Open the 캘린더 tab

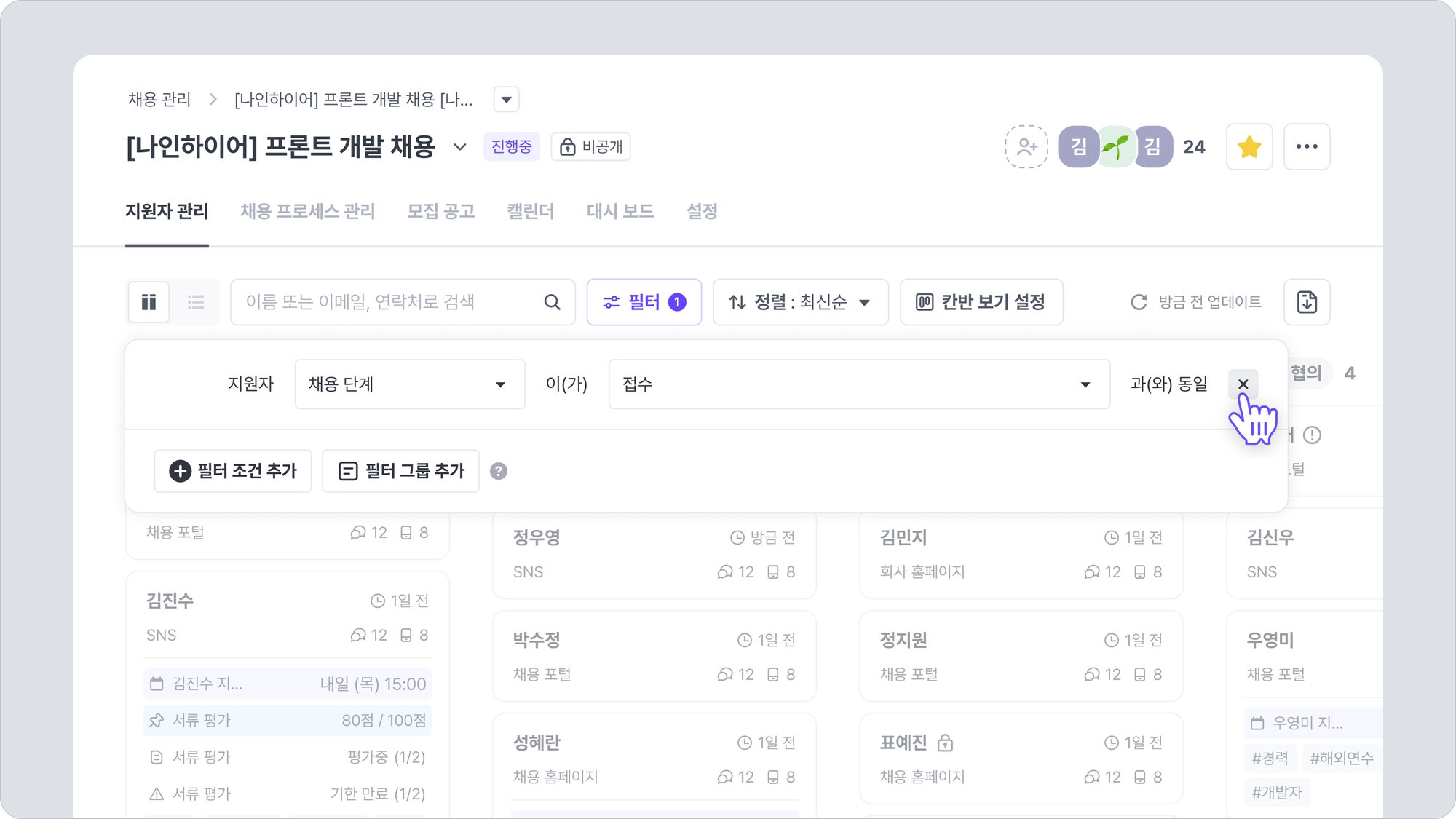coord(530,212)
